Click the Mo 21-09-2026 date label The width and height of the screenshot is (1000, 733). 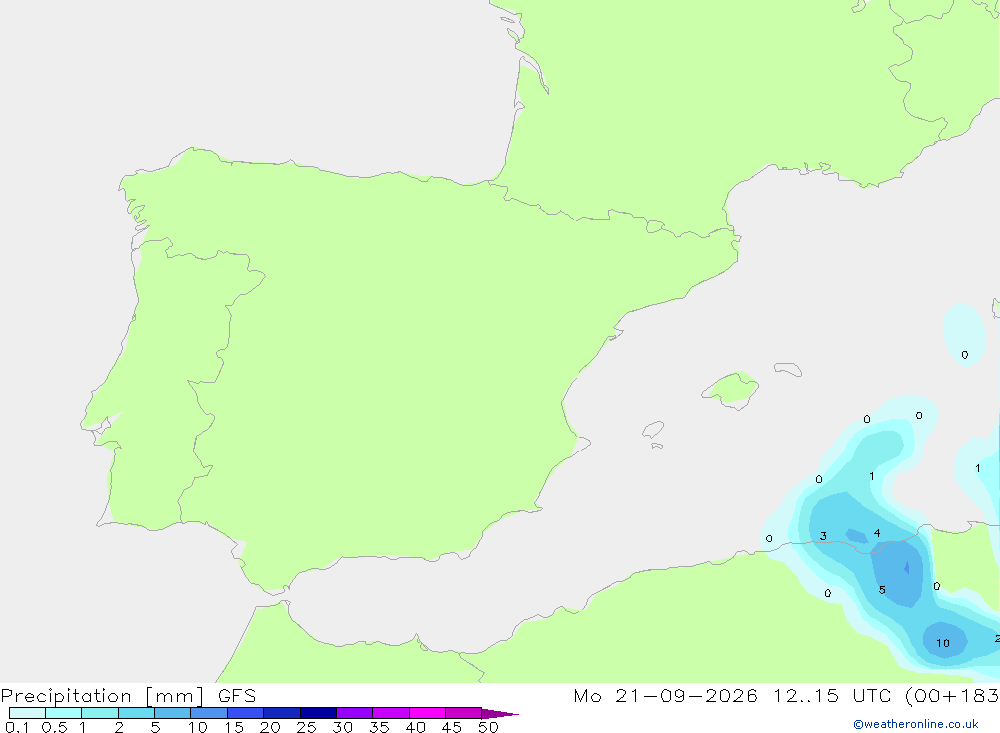pos(665,695)
